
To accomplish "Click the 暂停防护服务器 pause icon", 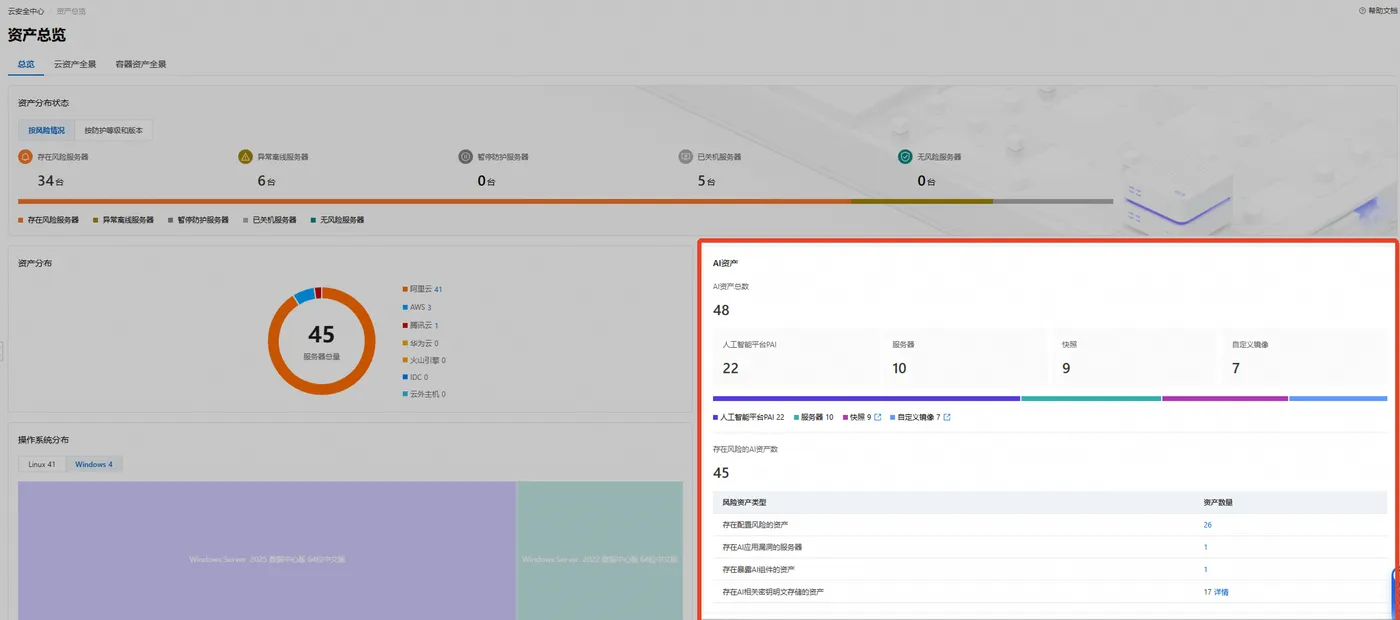I will 465,157.
